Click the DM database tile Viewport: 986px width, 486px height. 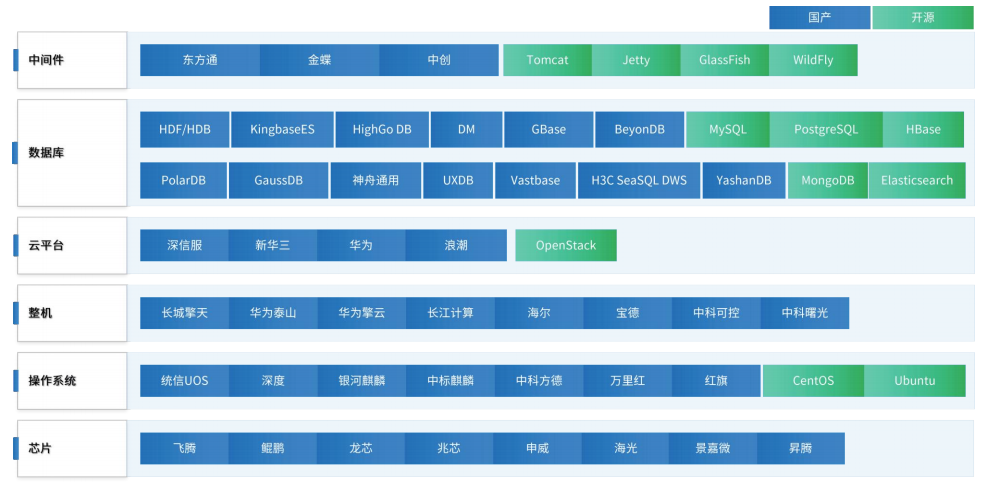[467, 130]
